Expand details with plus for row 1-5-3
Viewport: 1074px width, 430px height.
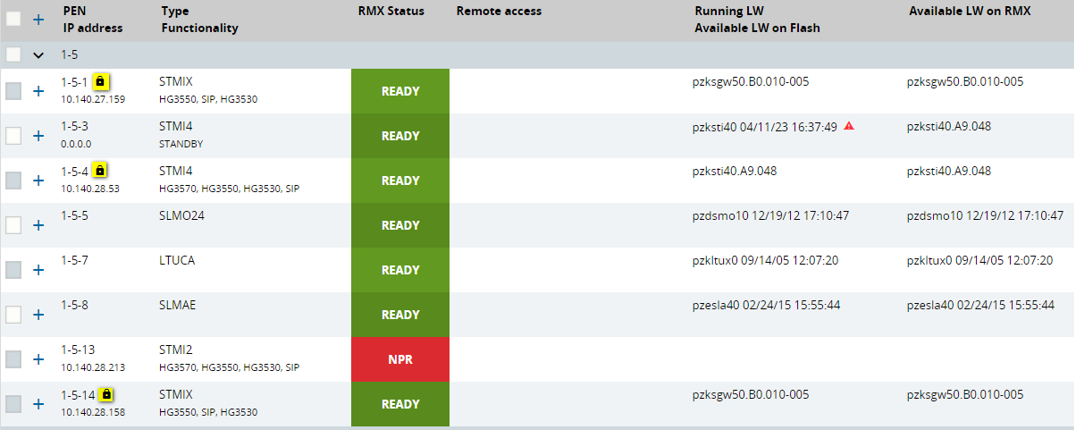click(38, 136)
